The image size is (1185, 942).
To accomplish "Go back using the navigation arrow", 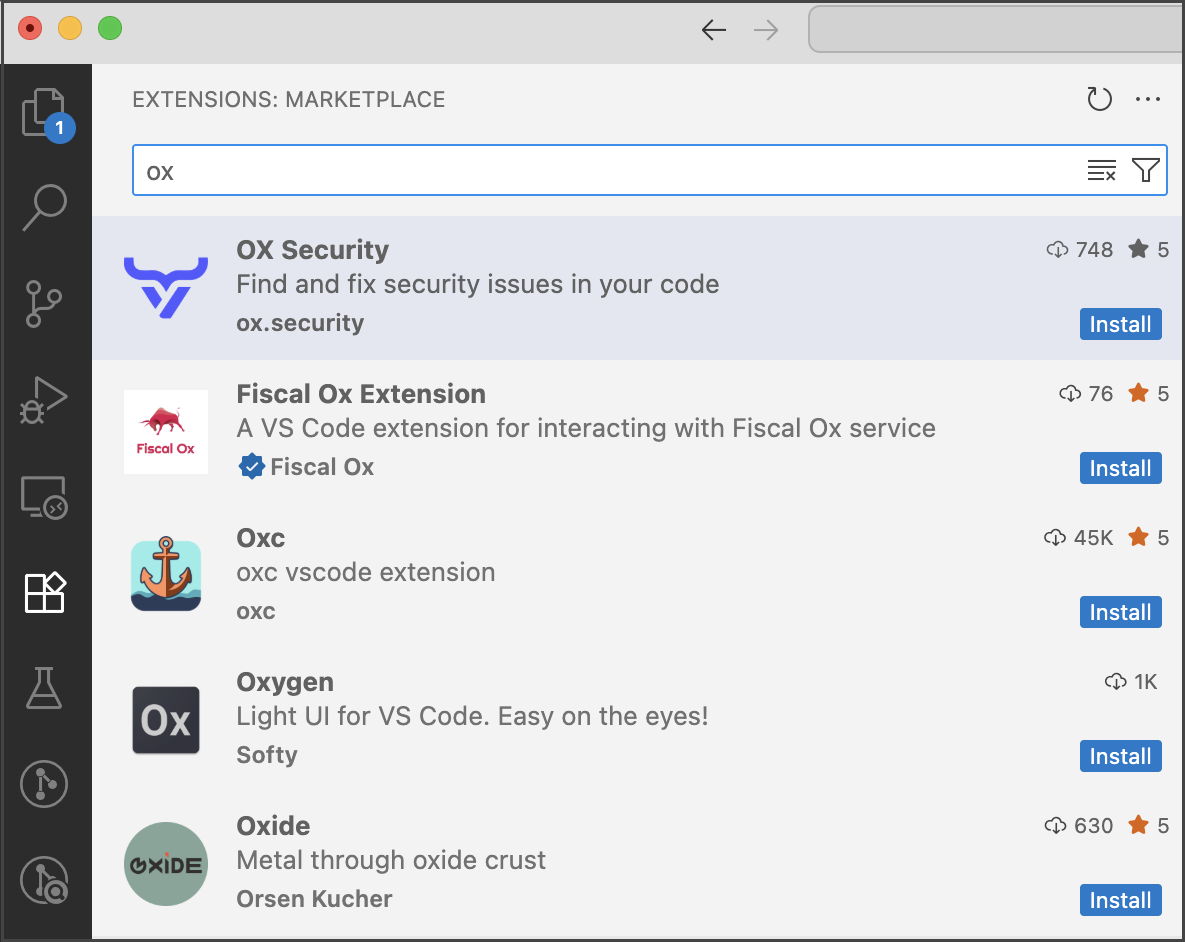I will (713, 30).
